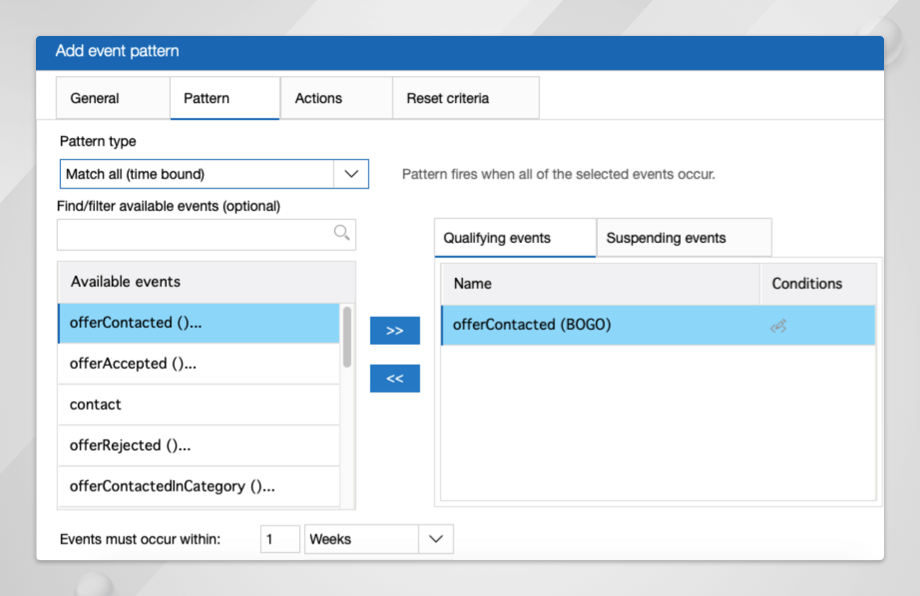This screenshot has width=920, height=596.
Task: Focus the find/filter available events field
Action: (x=195, y=234)
